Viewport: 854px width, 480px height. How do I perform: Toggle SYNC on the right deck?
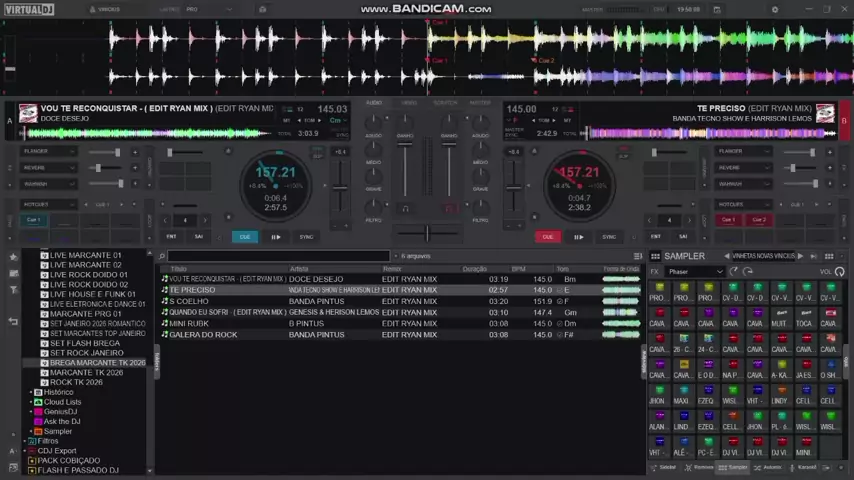tap(609, 237)
